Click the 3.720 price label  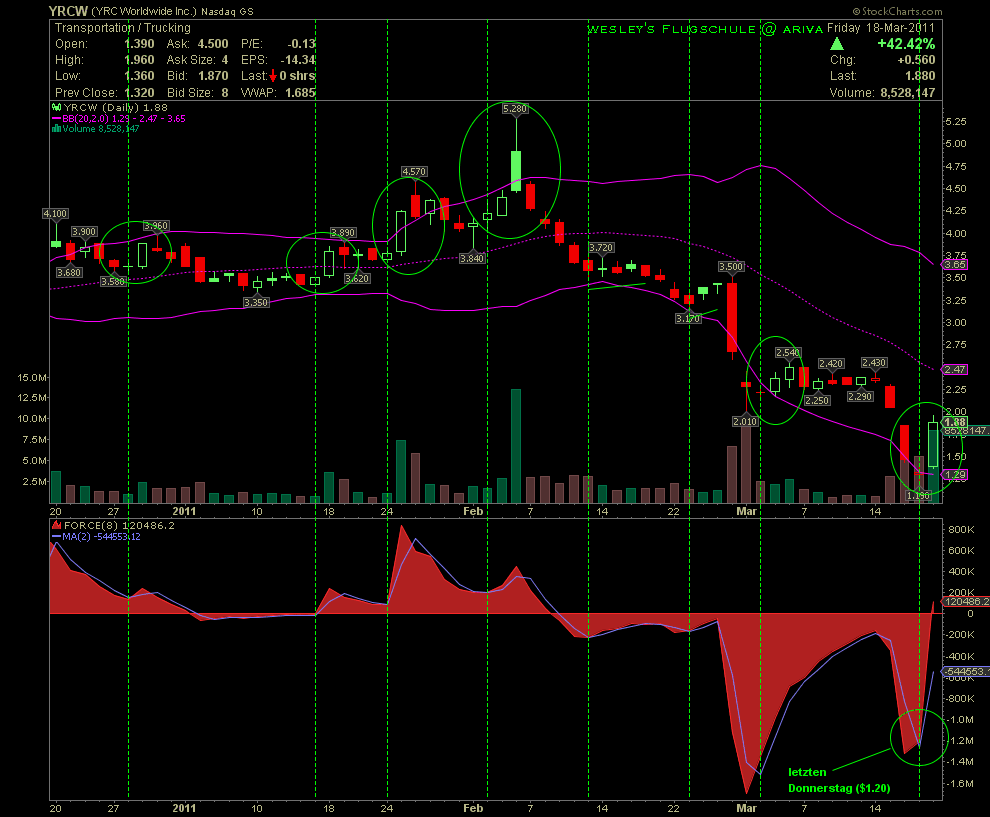point(601,247)
